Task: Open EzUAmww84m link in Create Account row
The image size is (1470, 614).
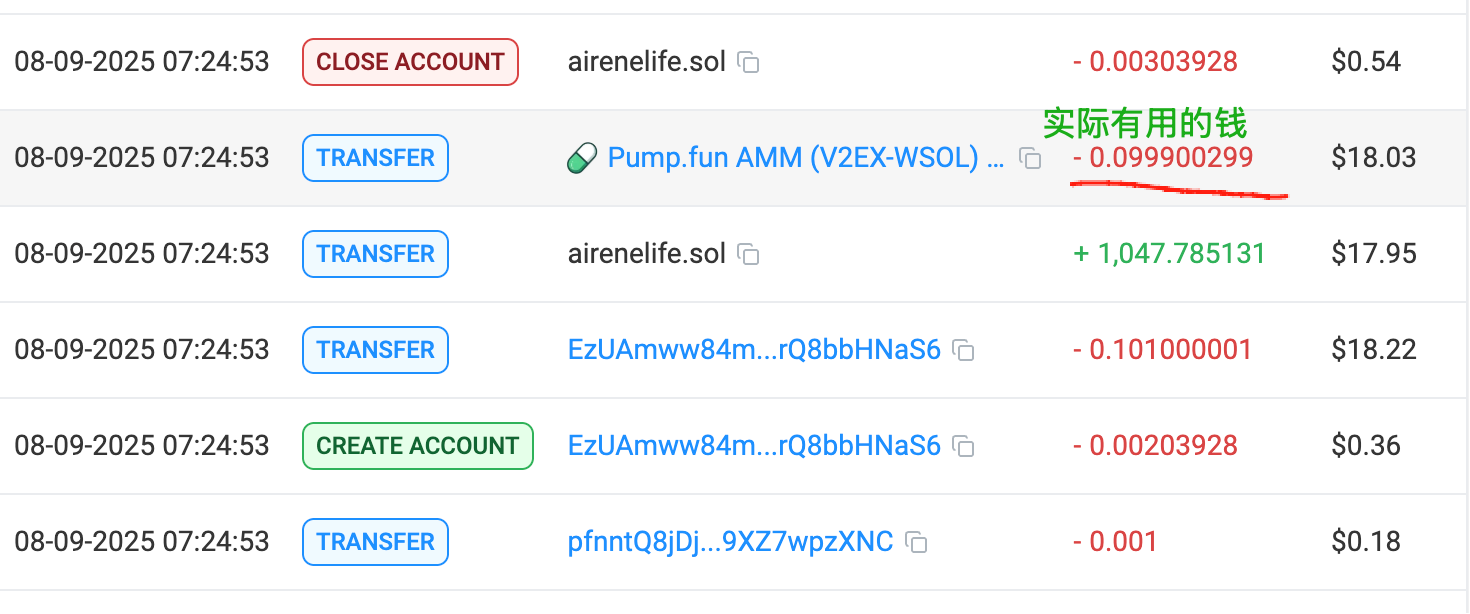Action: (x=754, y=446)
